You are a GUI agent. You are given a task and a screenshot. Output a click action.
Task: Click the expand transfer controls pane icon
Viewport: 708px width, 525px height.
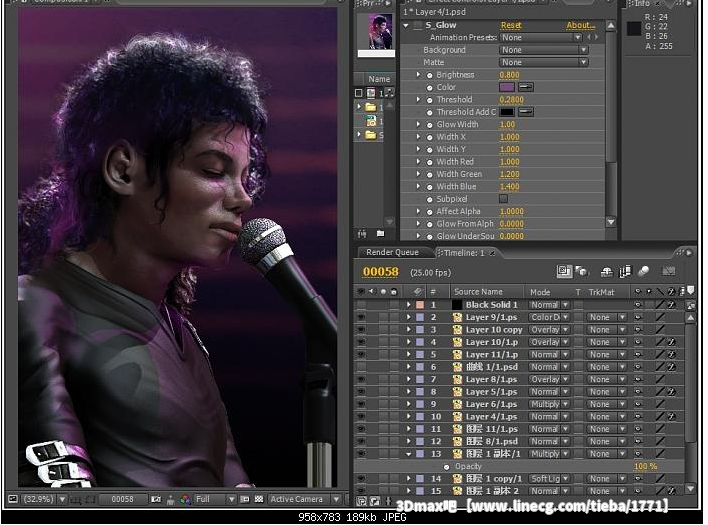coord(375,501)
